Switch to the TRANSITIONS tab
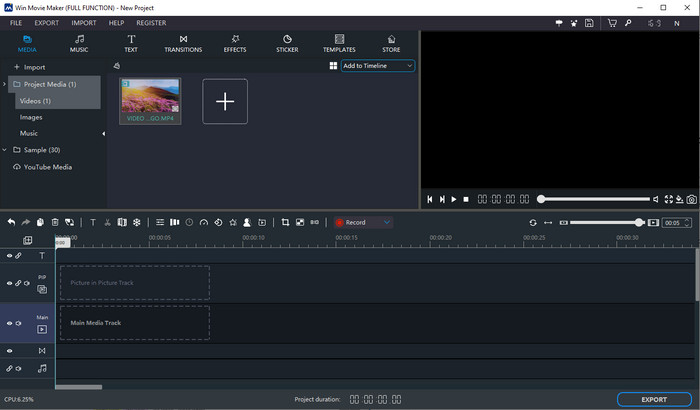This screenshot has height=410, width=700. (183, 44)
